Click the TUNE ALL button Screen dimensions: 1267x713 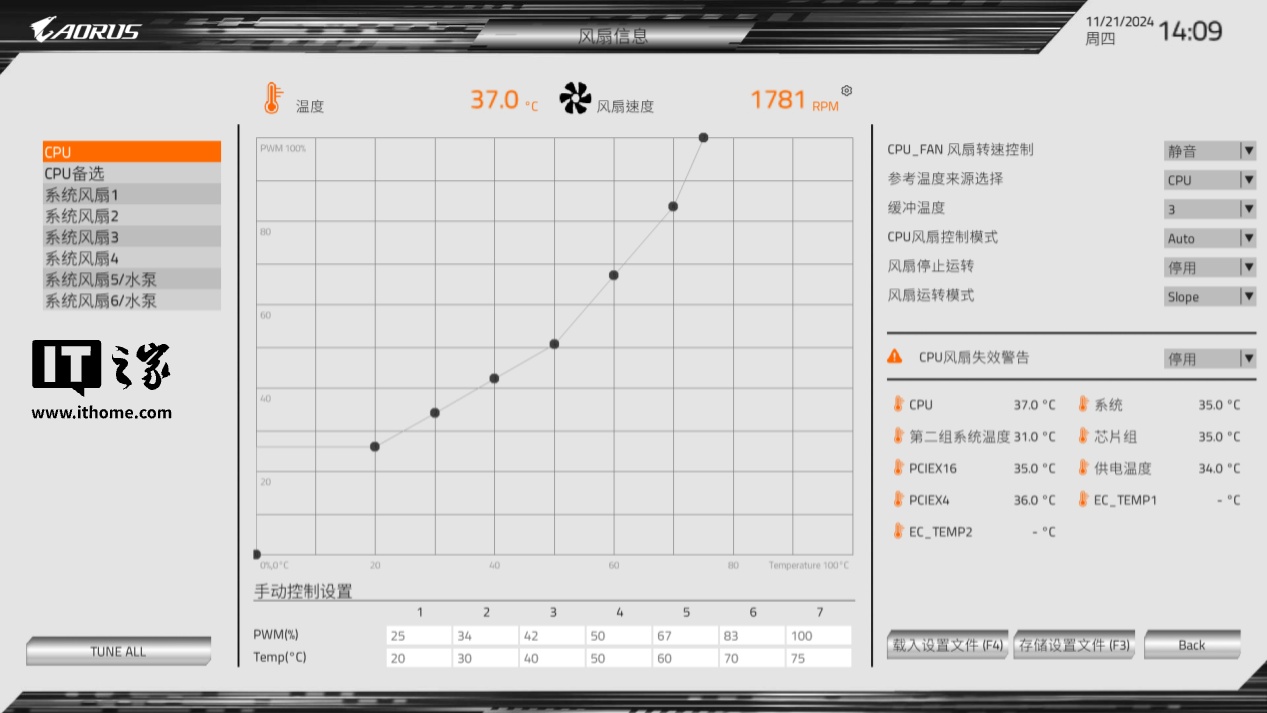click(x=118, y=651)
